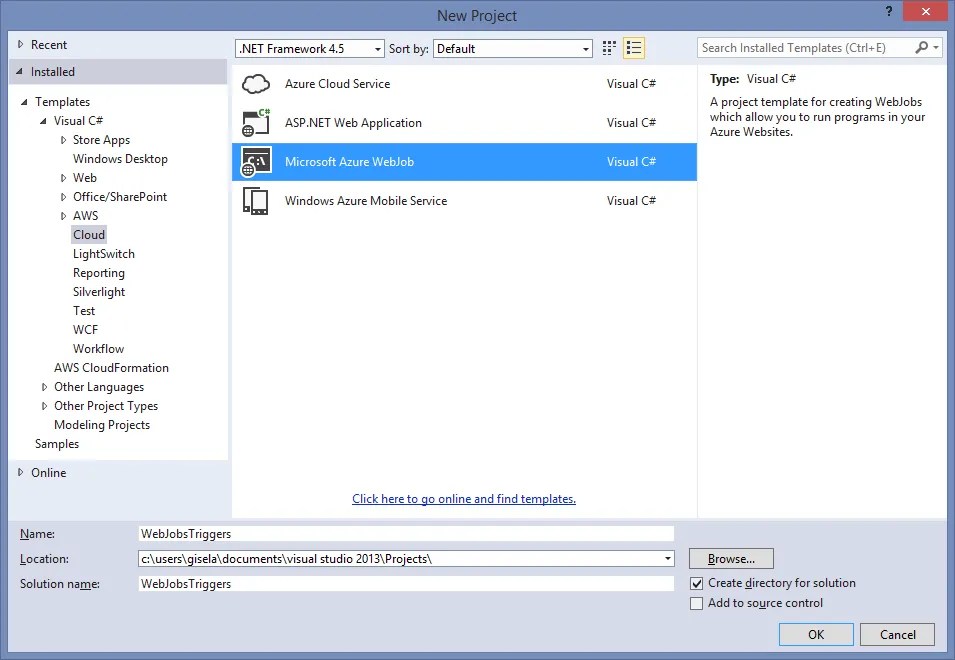This screenshot has height=660, width=955.
Task: Select Modeling Projects in the tree
Action: (x=102, y=425)
